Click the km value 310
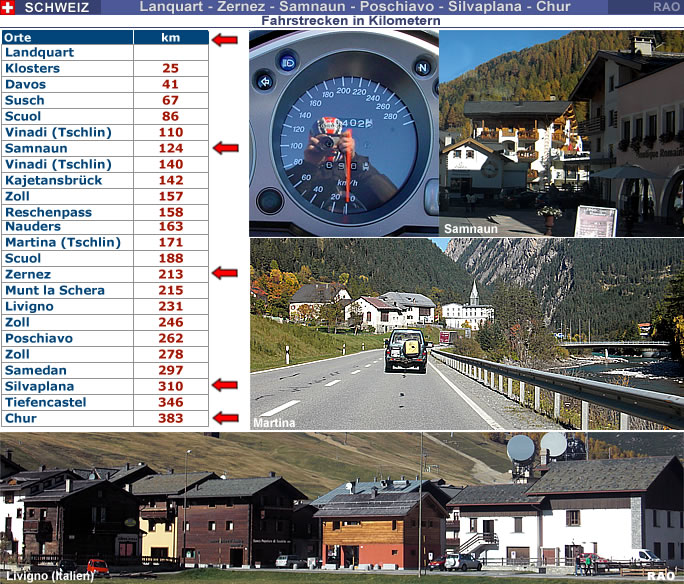 click(x=171, y=386)
